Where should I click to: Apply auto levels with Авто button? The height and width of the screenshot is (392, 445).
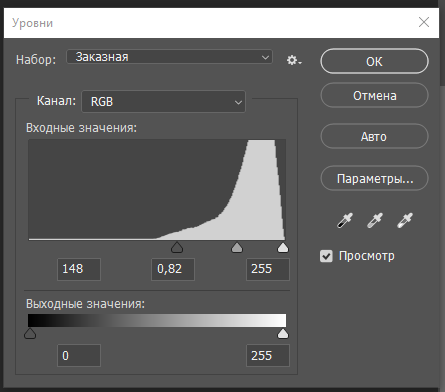[x=374, y=136]
